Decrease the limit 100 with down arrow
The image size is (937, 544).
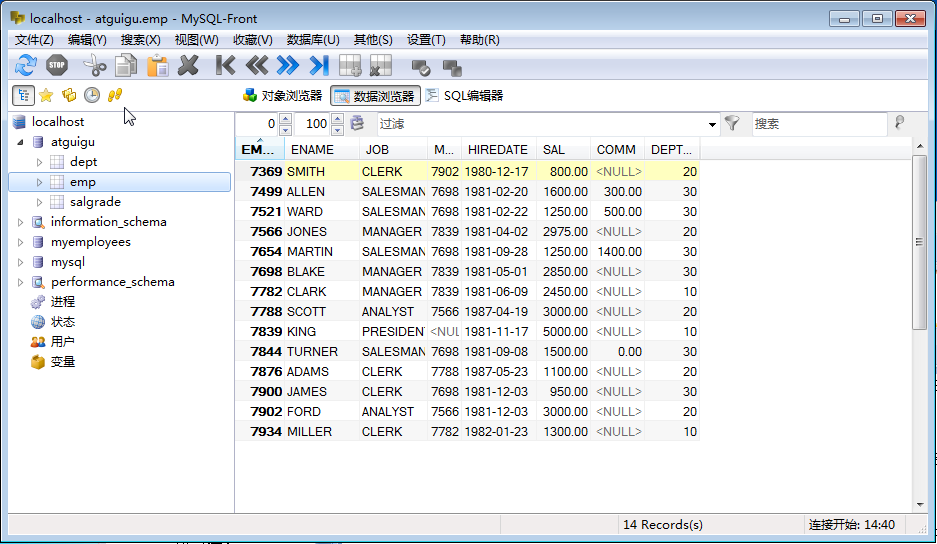[338, 130]
